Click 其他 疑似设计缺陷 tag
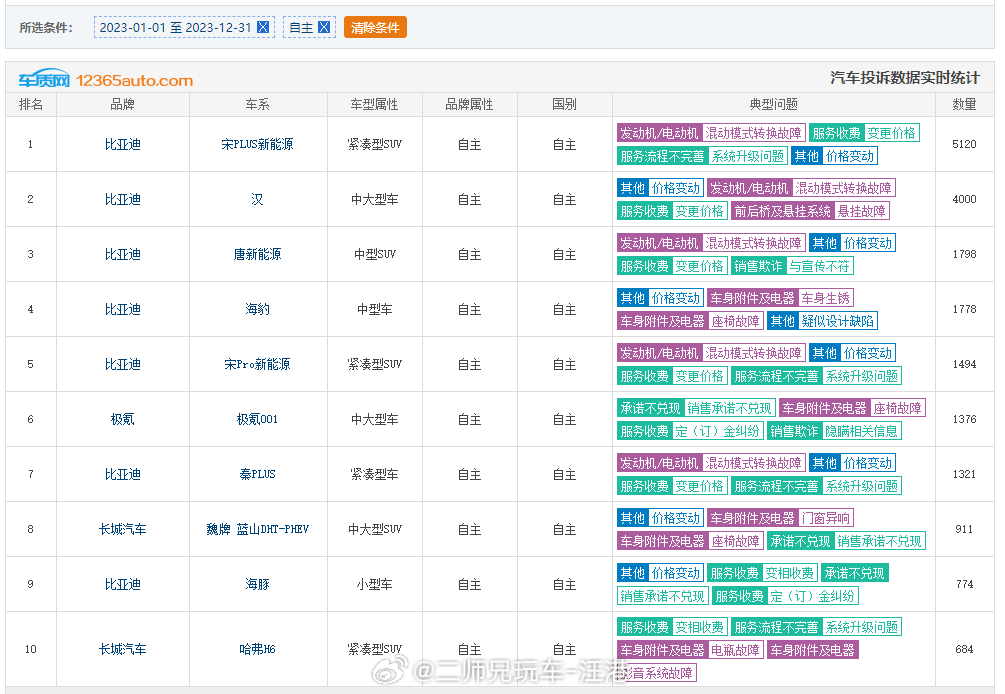 (822, 321)
